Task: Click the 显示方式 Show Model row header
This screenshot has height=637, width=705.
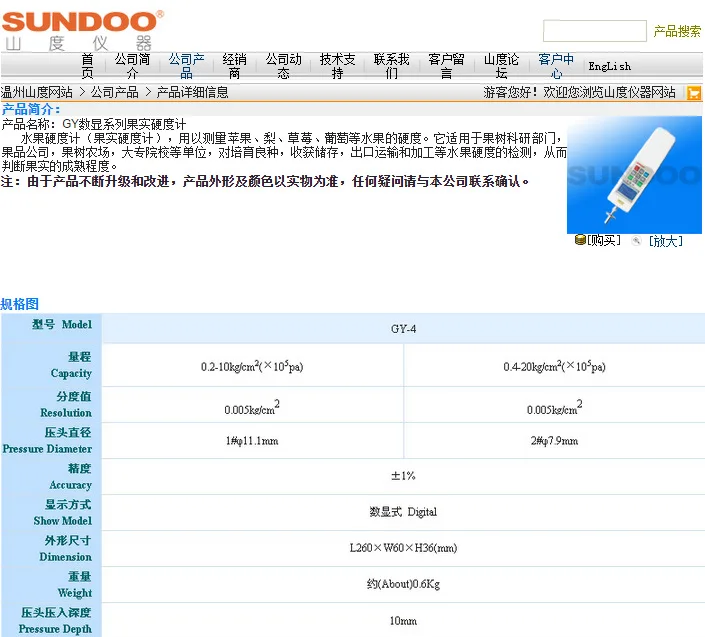Action: [x=51, y=512]
